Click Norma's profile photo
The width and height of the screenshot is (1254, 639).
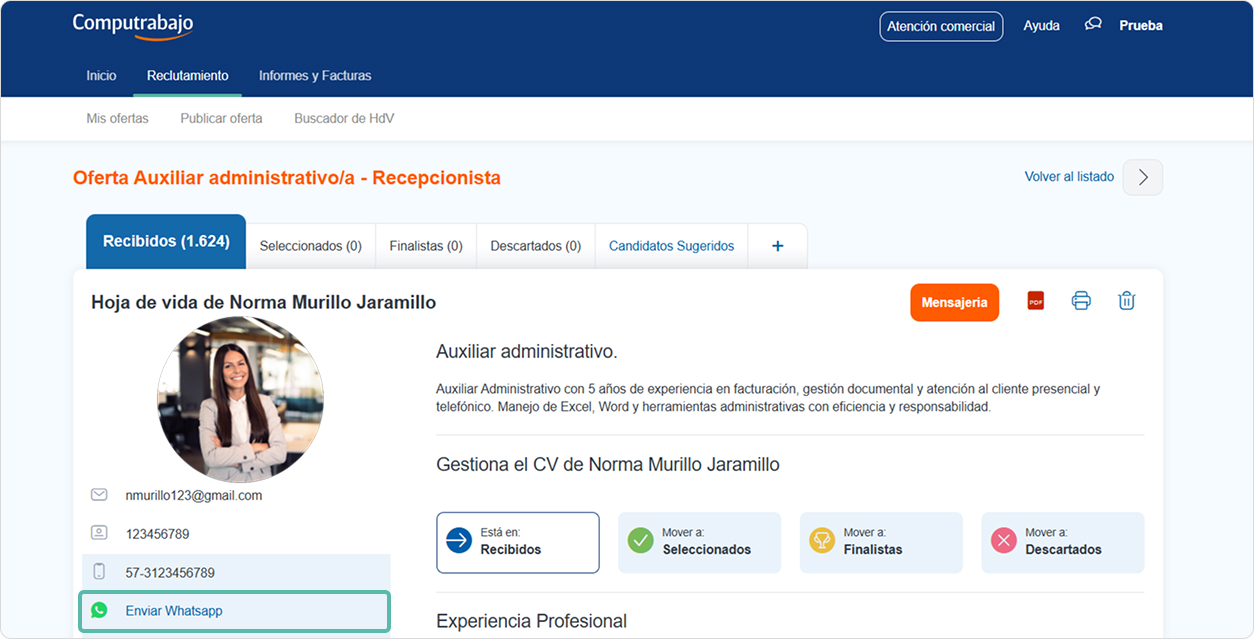[x=240, y=400]
